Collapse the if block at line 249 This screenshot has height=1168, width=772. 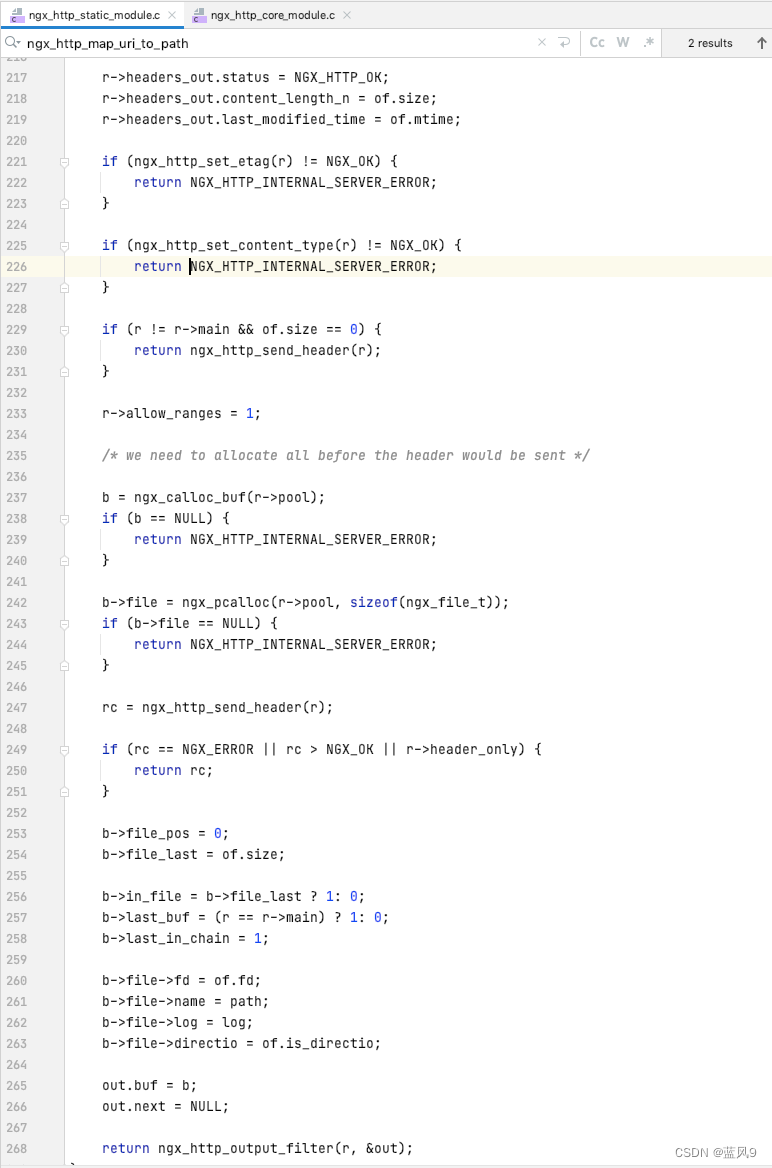click(64, 749)
